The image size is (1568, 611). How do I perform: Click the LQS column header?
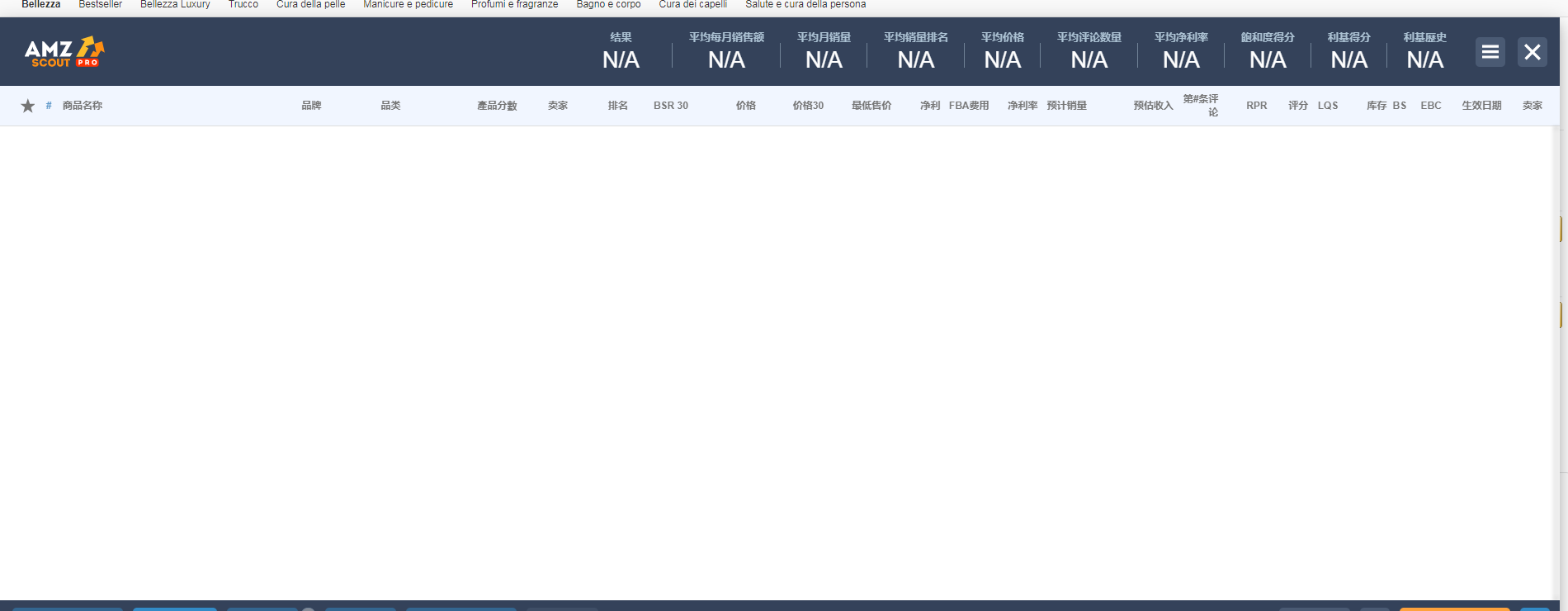click(1327, 106)
